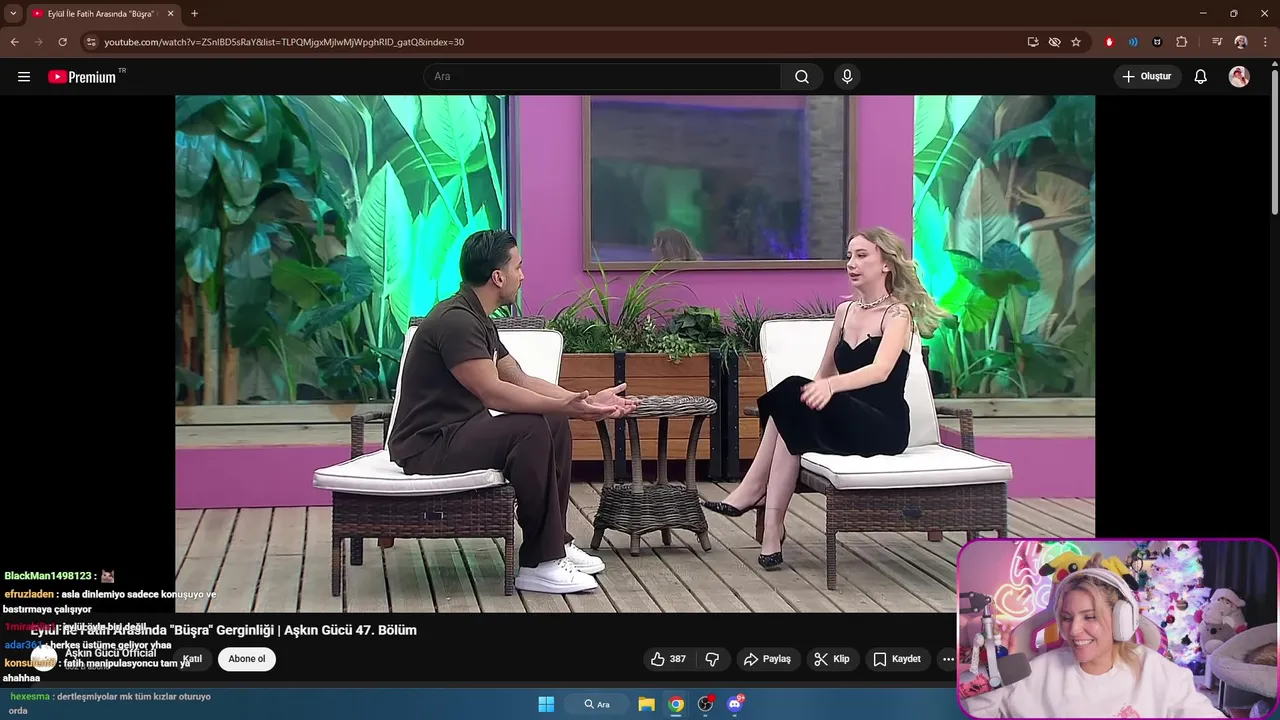
Task: Focus the YouTube Ara search field
Action: [602, 77]
